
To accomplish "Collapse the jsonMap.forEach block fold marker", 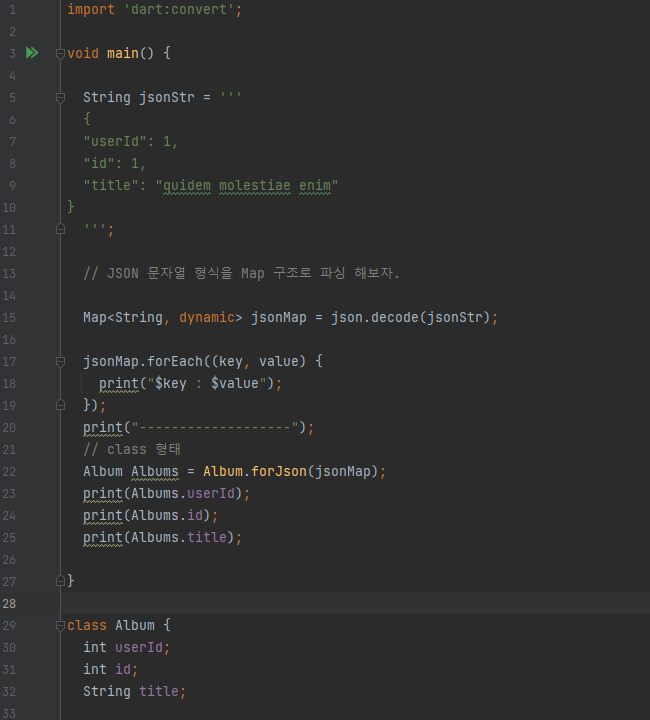I will 60,362.
